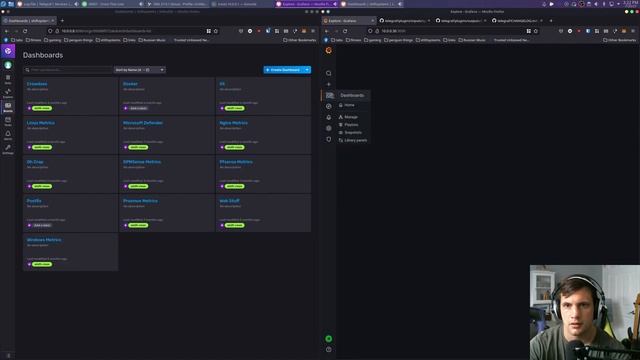The height and width of the screenshot is (360, 640).
Task: Open new tab in right Firefox window
Action: point(551,21)
